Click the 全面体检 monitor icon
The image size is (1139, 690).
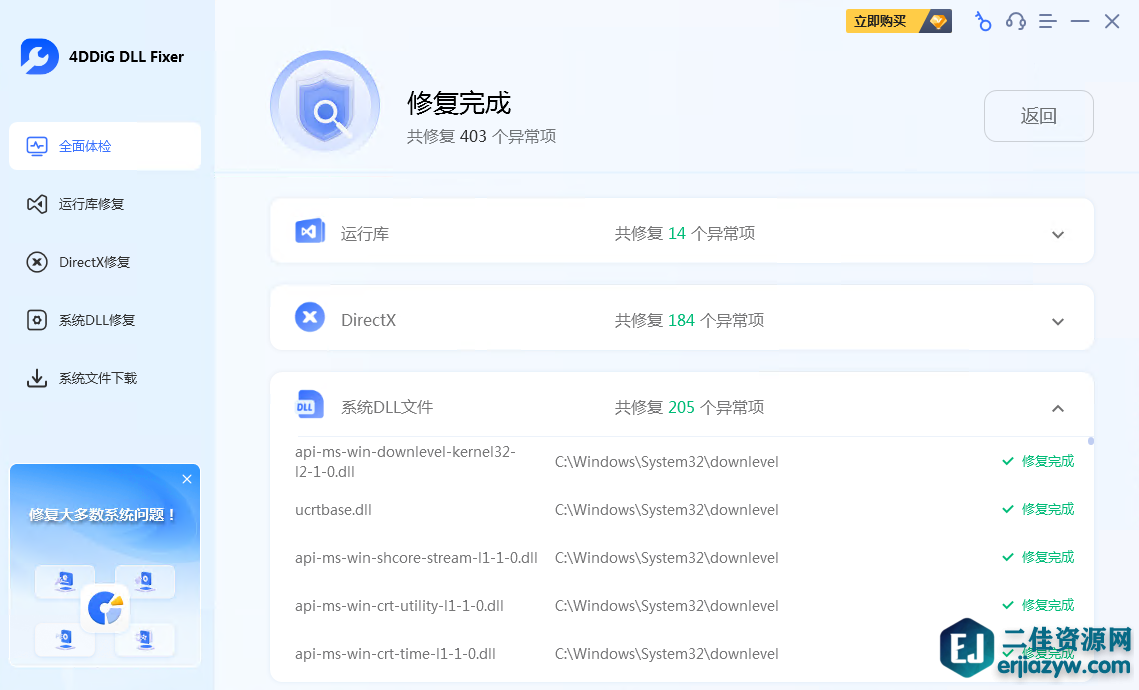37,146
